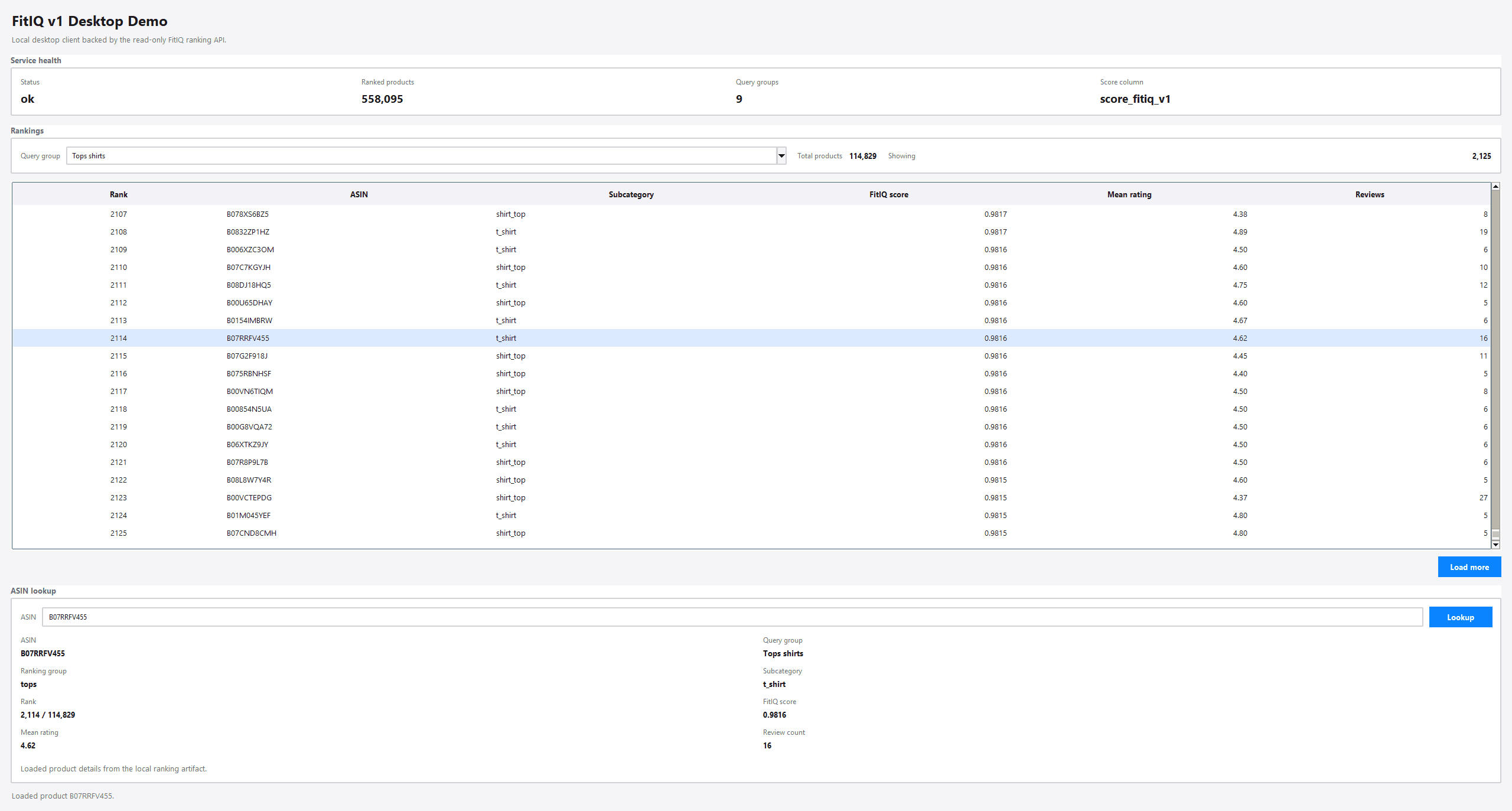
Task: Select row with ASIN B00VCTEPDG
Action: coord(751,497)
